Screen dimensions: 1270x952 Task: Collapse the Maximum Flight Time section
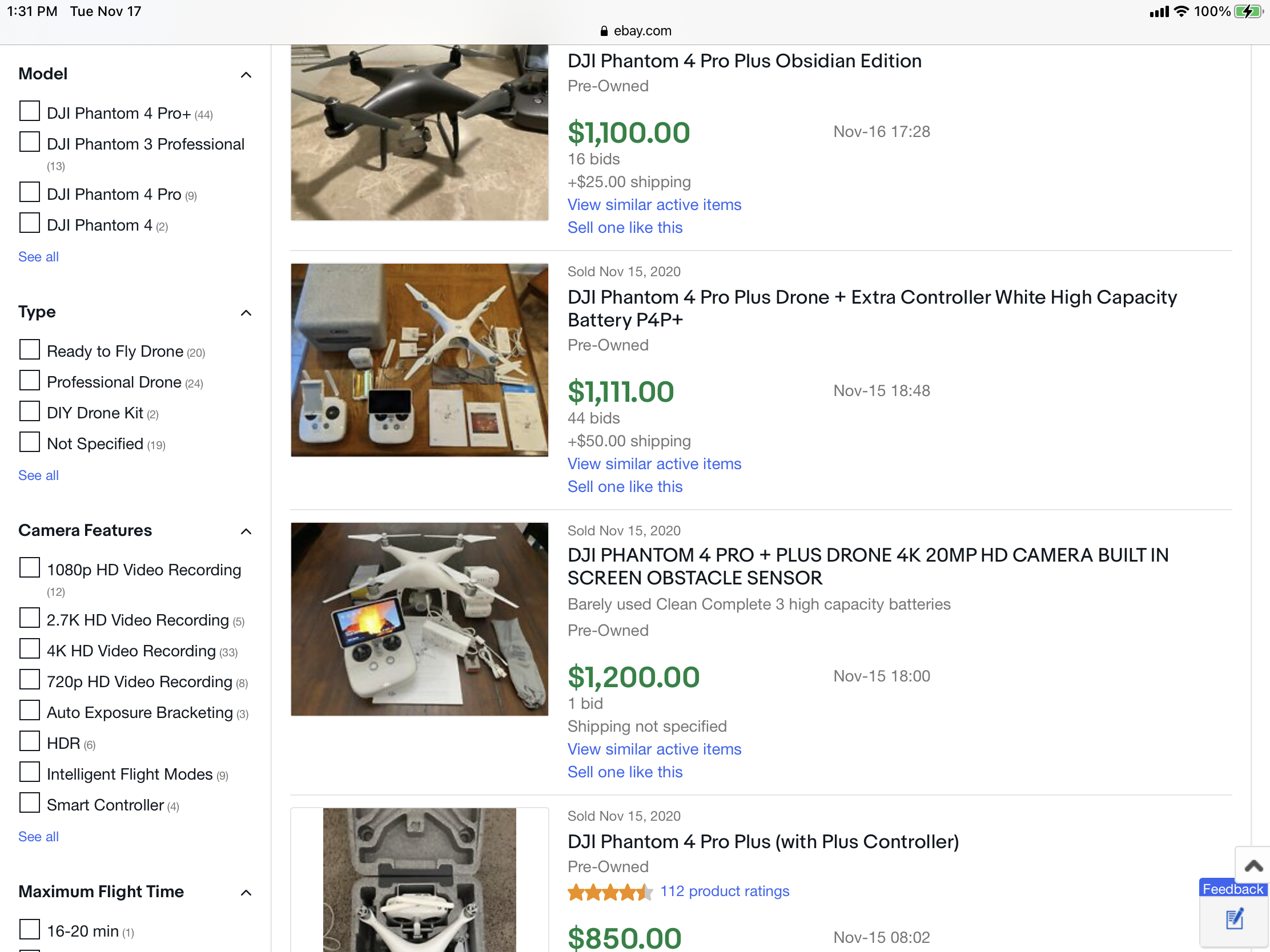[246, 892]
